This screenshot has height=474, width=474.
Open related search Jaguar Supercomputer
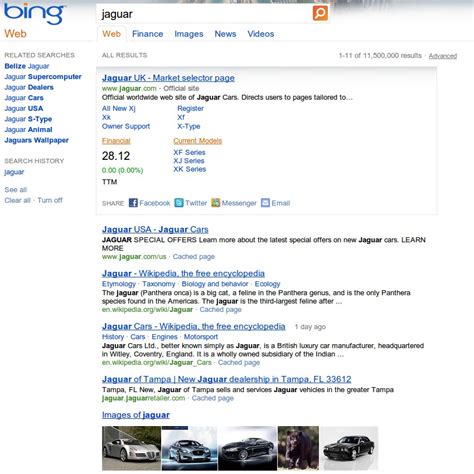point(43,77)
